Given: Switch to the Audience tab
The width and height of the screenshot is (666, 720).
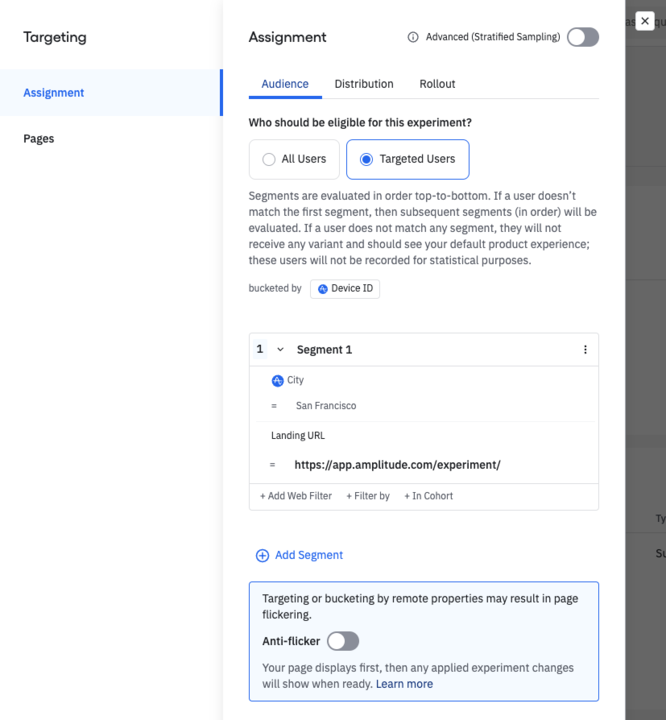Looking at the screenshot, I should 285,84.
